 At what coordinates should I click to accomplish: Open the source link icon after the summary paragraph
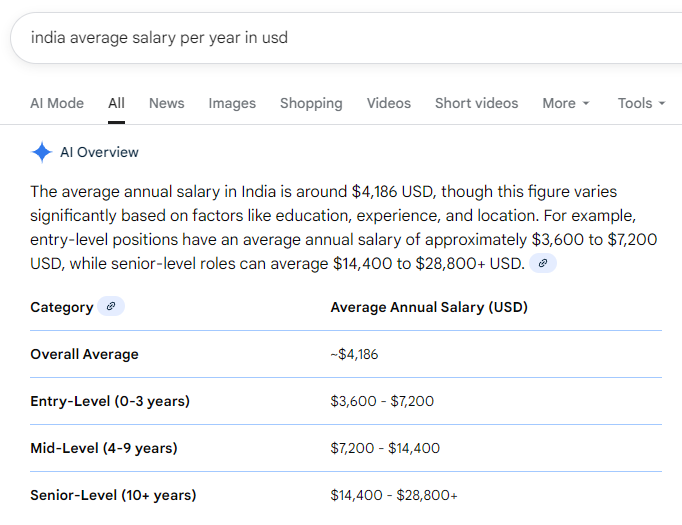(542, 263)
